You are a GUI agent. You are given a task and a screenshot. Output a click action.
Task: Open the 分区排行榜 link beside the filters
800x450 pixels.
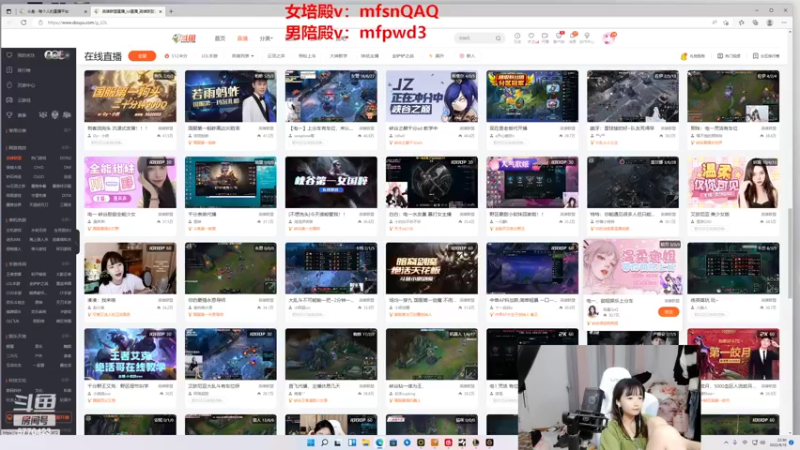pyautogui.click(x=766, y=56)
